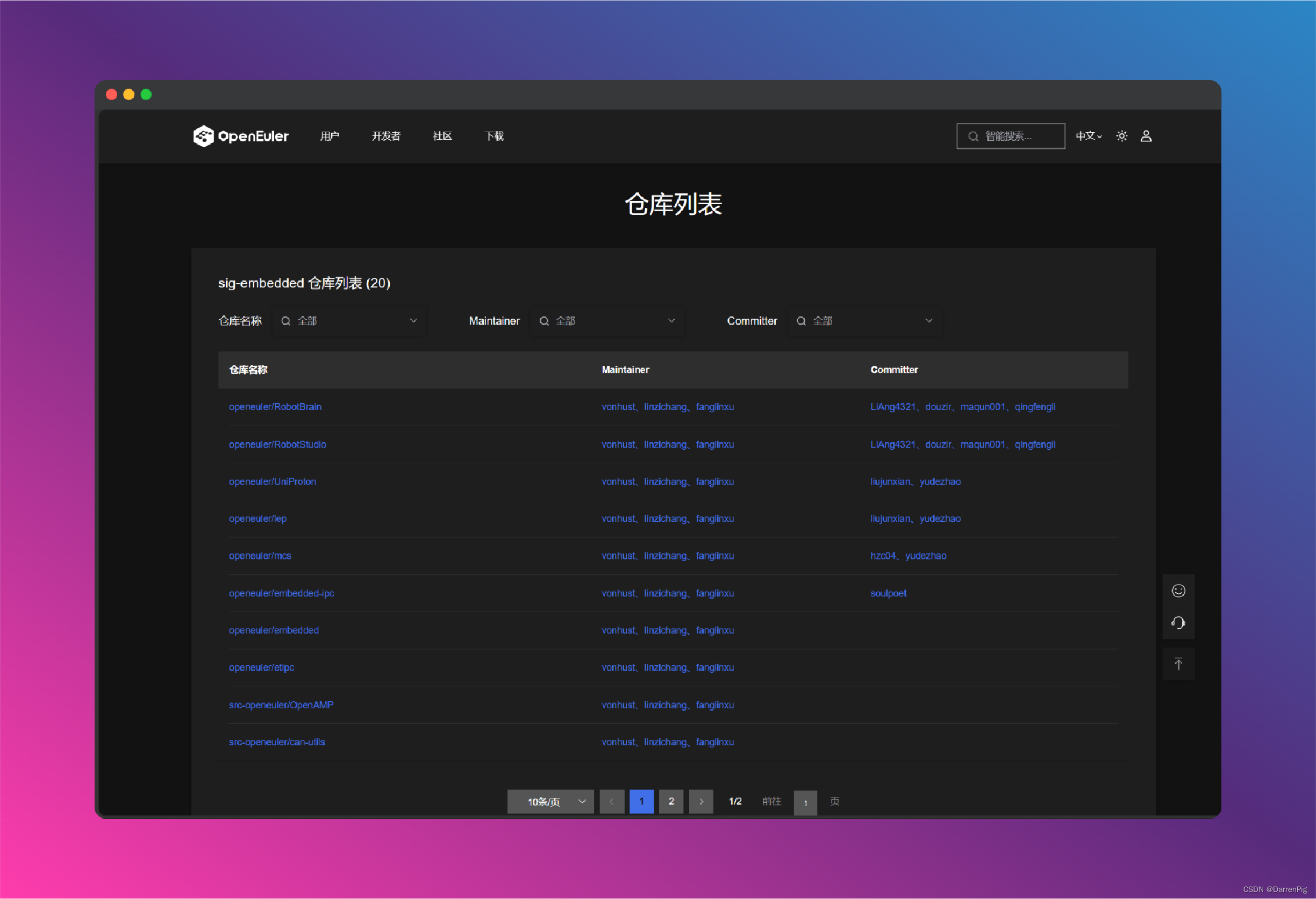Select page 1 in pagination
Image resolution: width=1316 pixels, height=899 pixels.
tap(641, 802)
